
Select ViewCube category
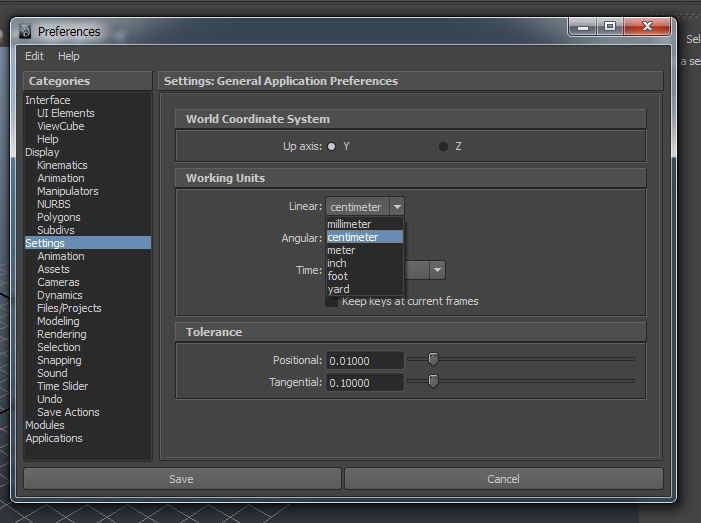[x=88, y=126]
